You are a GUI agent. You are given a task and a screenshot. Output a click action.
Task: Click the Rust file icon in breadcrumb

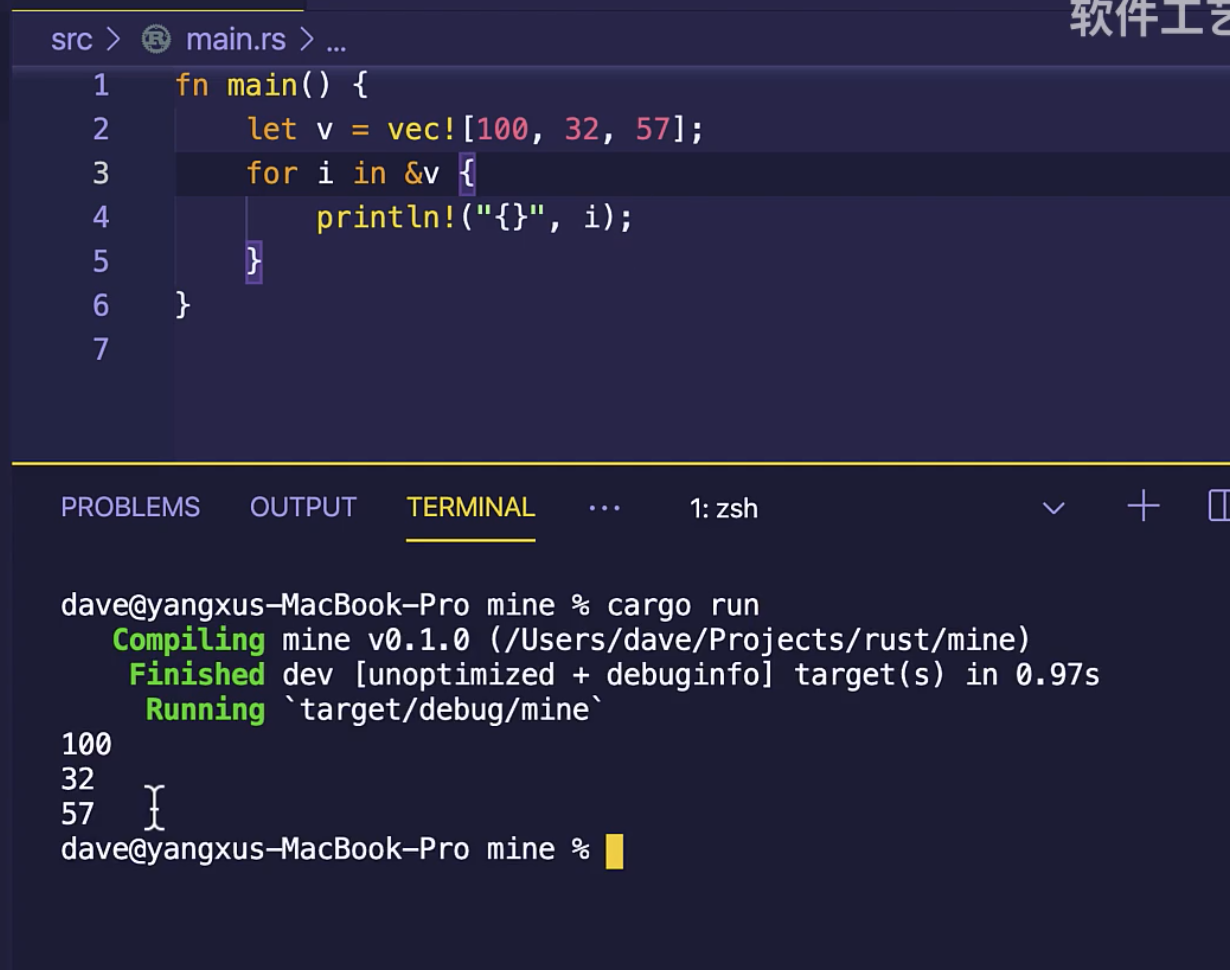156,39
